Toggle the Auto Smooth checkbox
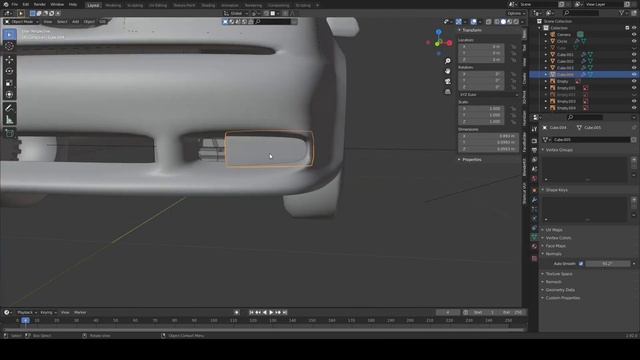Screen dimensions: 640x360 pos(581,264)
